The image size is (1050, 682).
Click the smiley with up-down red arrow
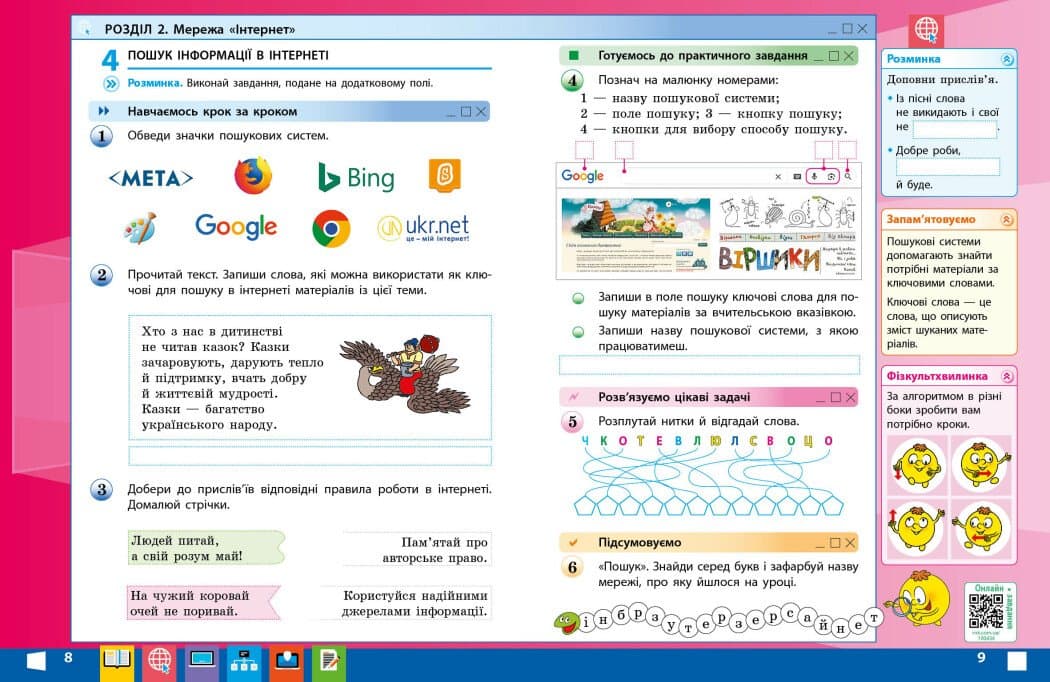click(x=916, y=464)
